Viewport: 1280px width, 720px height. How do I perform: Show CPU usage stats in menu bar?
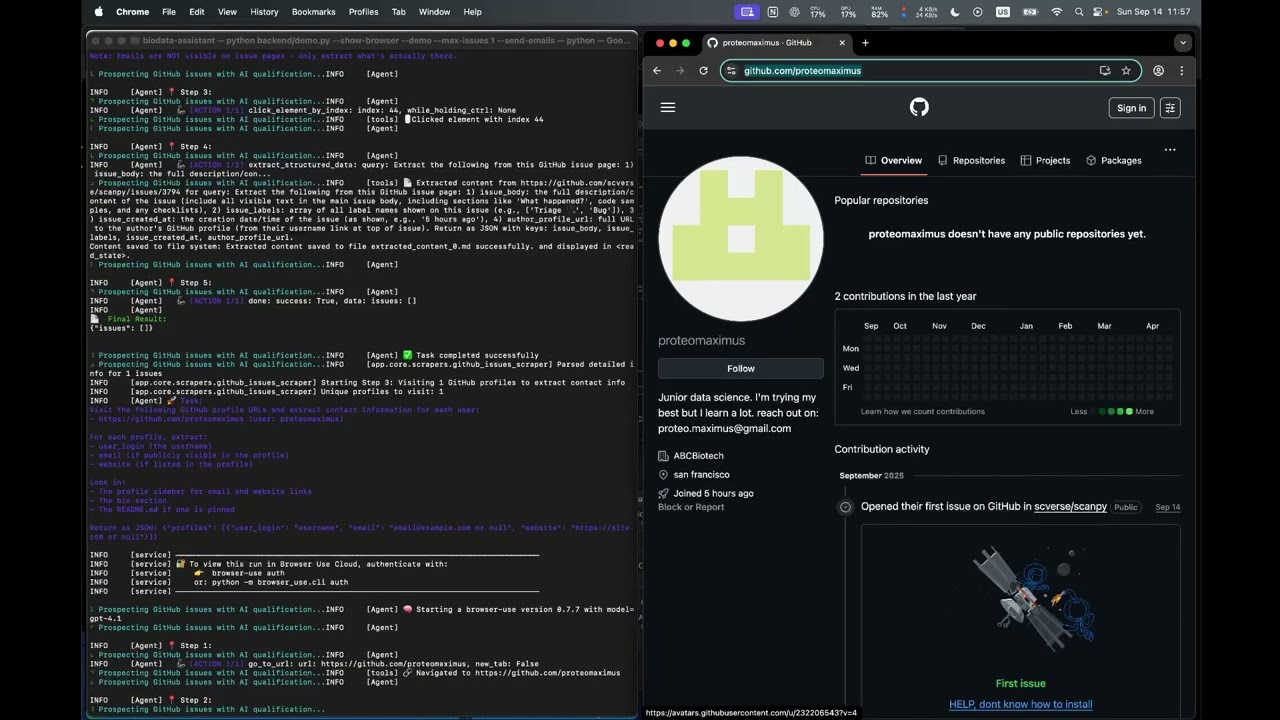coord(817,12)
